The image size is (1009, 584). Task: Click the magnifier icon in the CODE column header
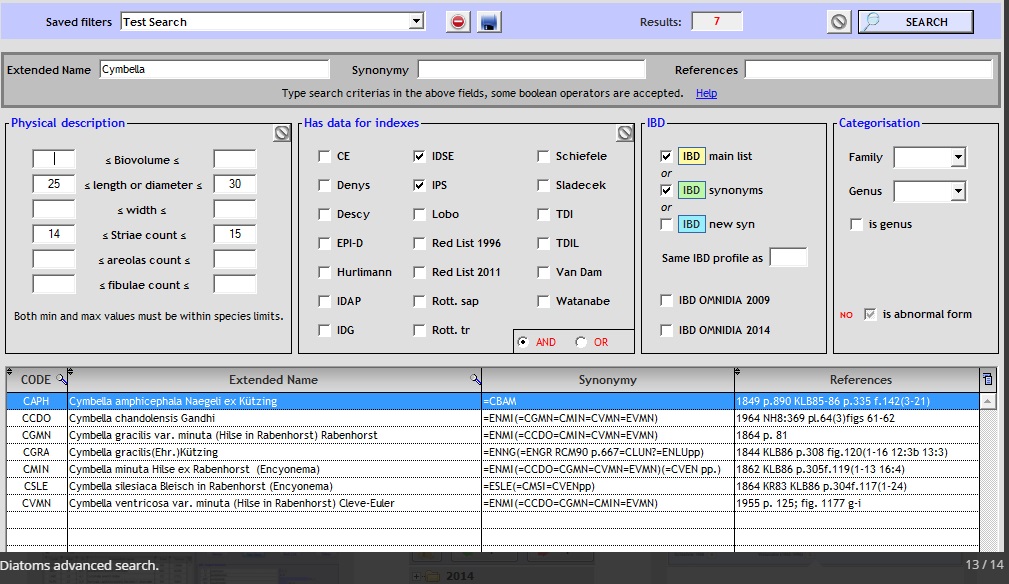click(x=61, y=380)
